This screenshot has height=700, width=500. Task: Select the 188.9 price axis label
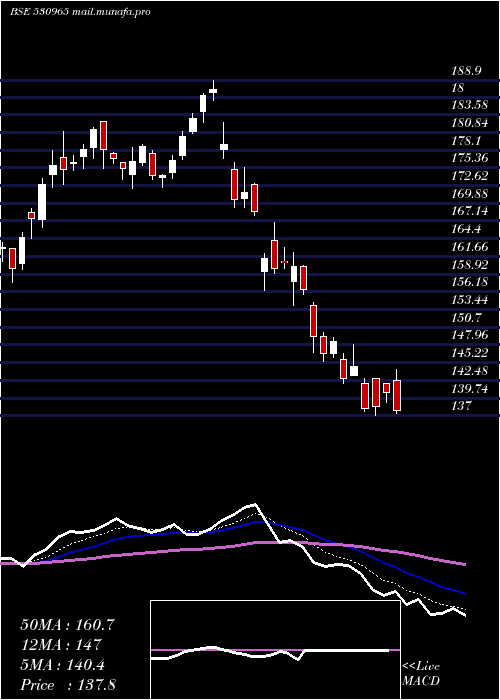(466, 71)
